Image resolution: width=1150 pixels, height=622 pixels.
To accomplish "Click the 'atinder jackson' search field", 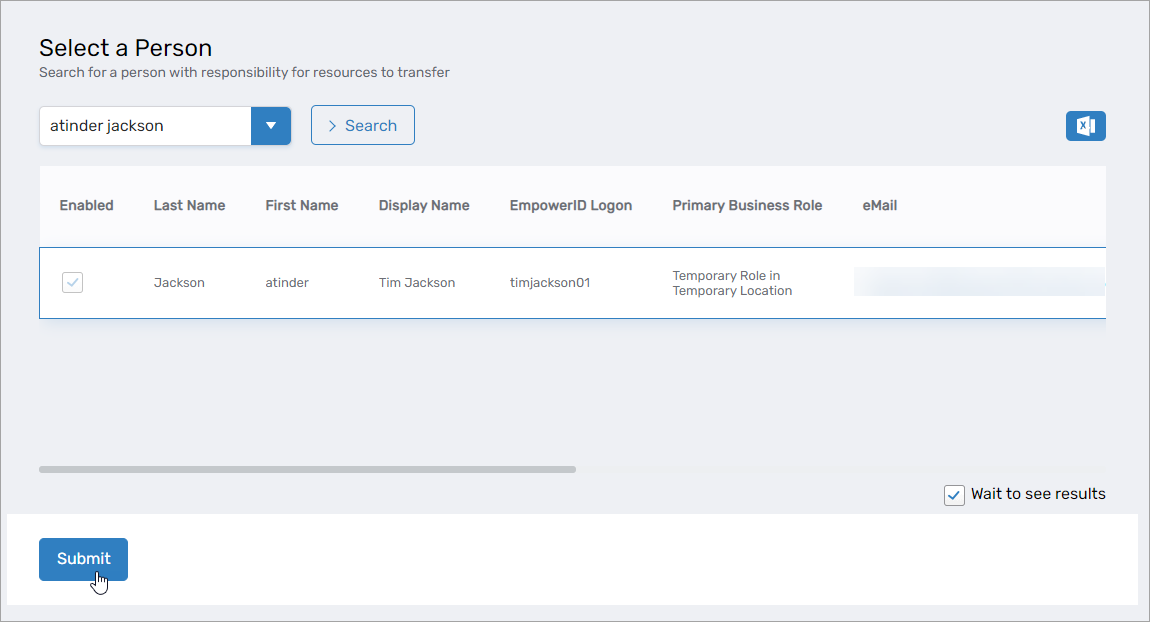I will click(x=145, y=126).
